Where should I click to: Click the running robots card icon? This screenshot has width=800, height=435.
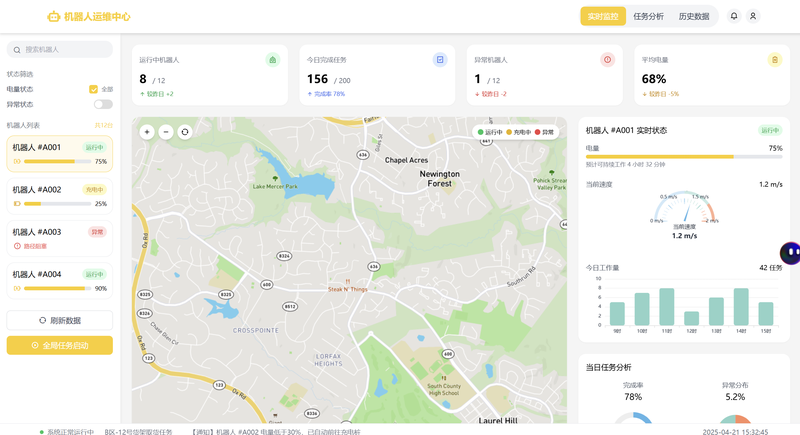tap(272, 60)
